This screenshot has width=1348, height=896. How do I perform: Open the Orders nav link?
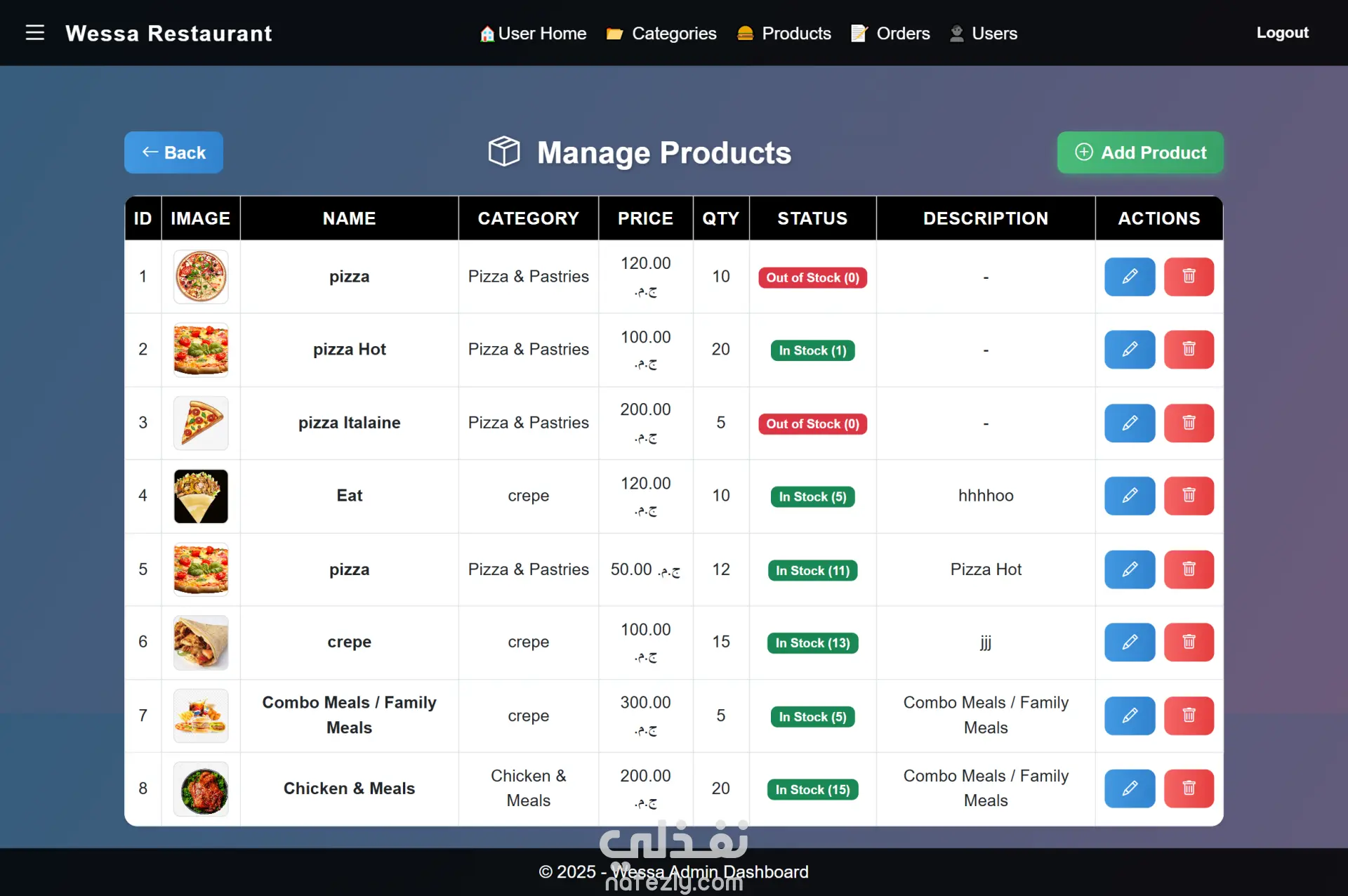point(890,33)
